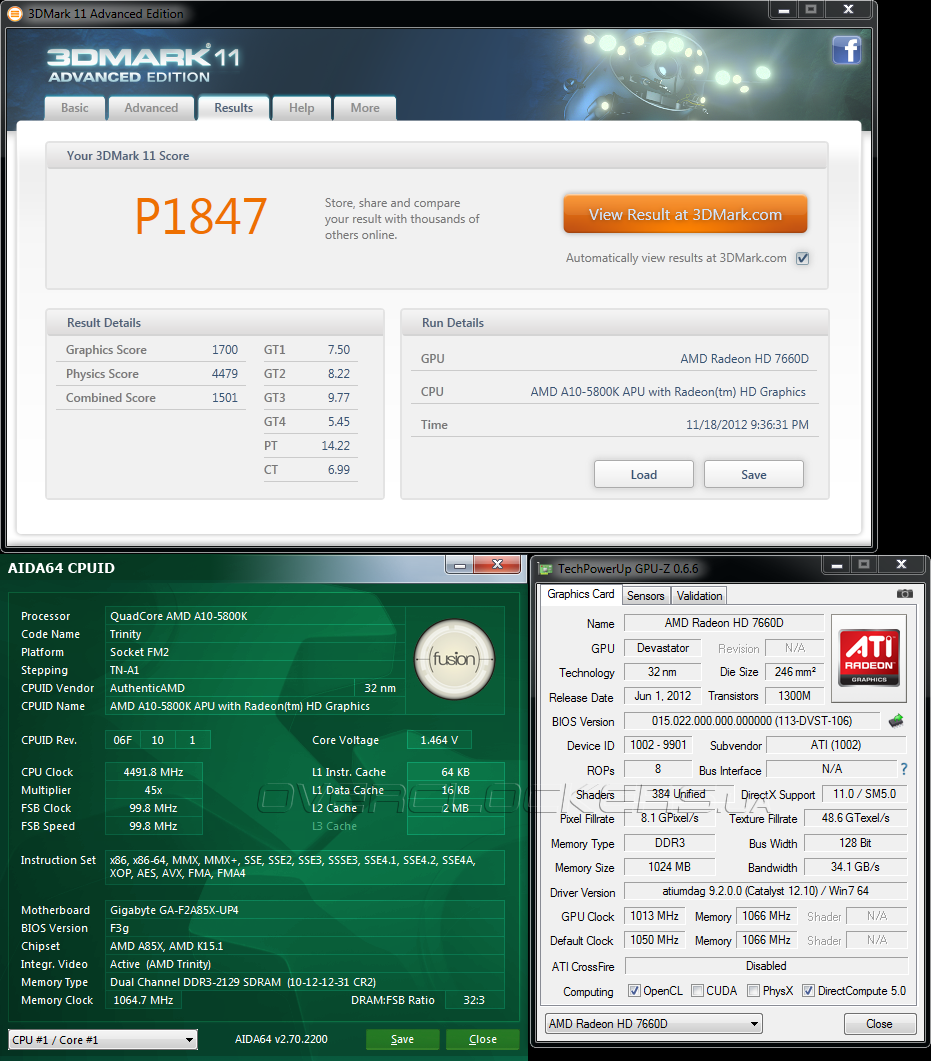The height and width of the screenshot is (1061, 931).
Task: Maximize the 3DMark 11 window
Action: [x=811, y=9]
